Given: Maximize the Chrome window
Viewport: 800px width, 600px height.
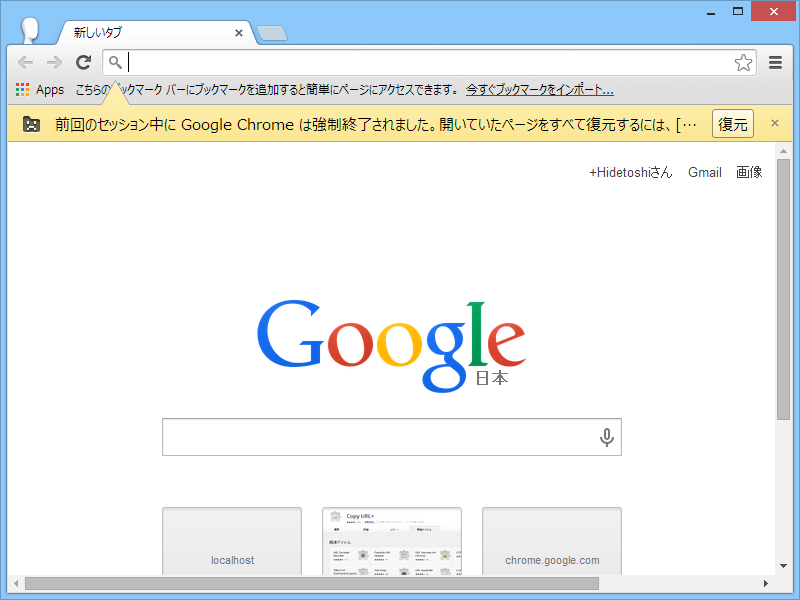Looking at the screenshot, I should (738, 11).
